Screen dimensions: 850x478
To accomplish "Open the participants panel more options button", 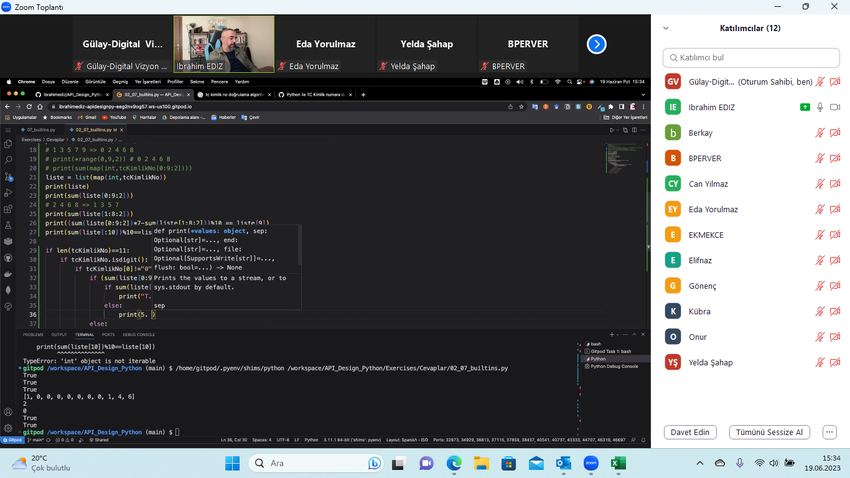I will tap(829, 432).
